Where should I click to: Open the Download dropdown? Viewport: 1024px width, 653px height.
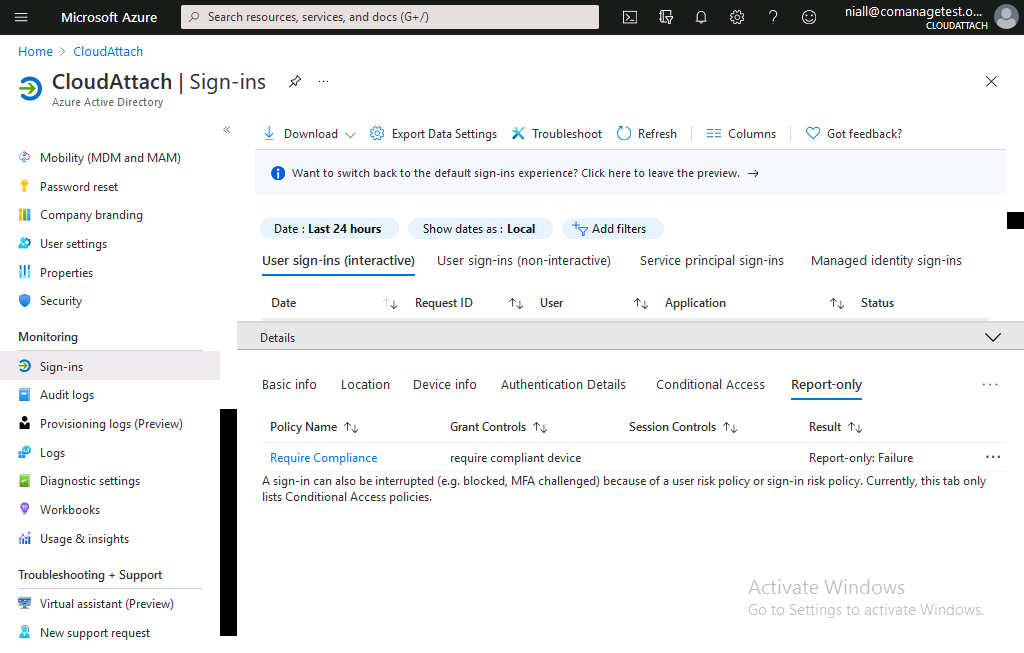310,133
